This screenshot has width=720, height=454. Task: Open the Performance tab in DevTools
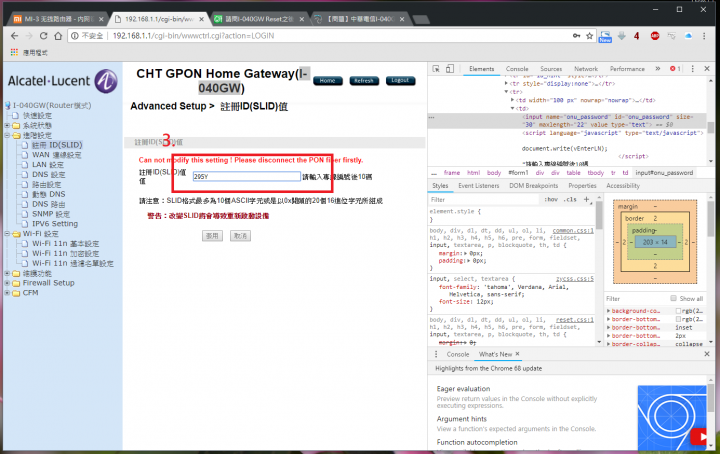[627, 69]
